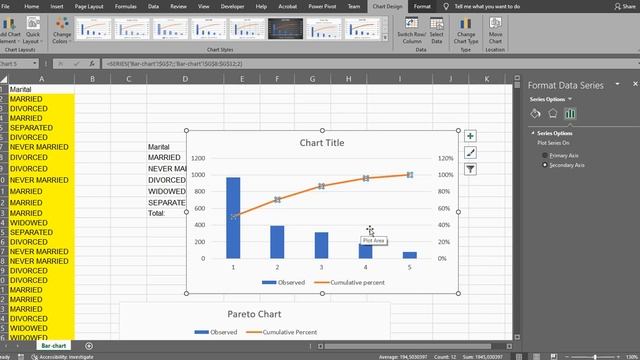Click the horizontal scrollbar right arrow
Screen dimensions: 640x360
click(509, 346)
